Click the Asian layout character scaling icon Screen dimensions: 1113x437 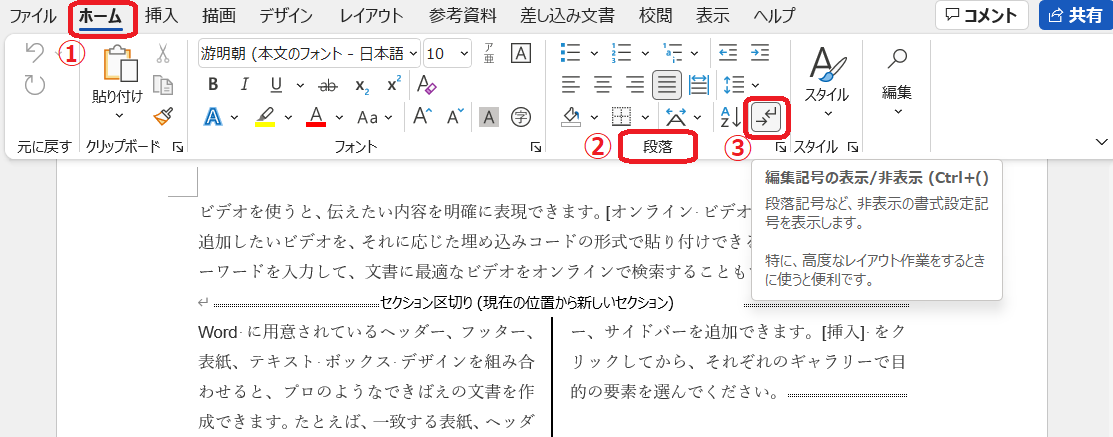click(x=674, y=117)
